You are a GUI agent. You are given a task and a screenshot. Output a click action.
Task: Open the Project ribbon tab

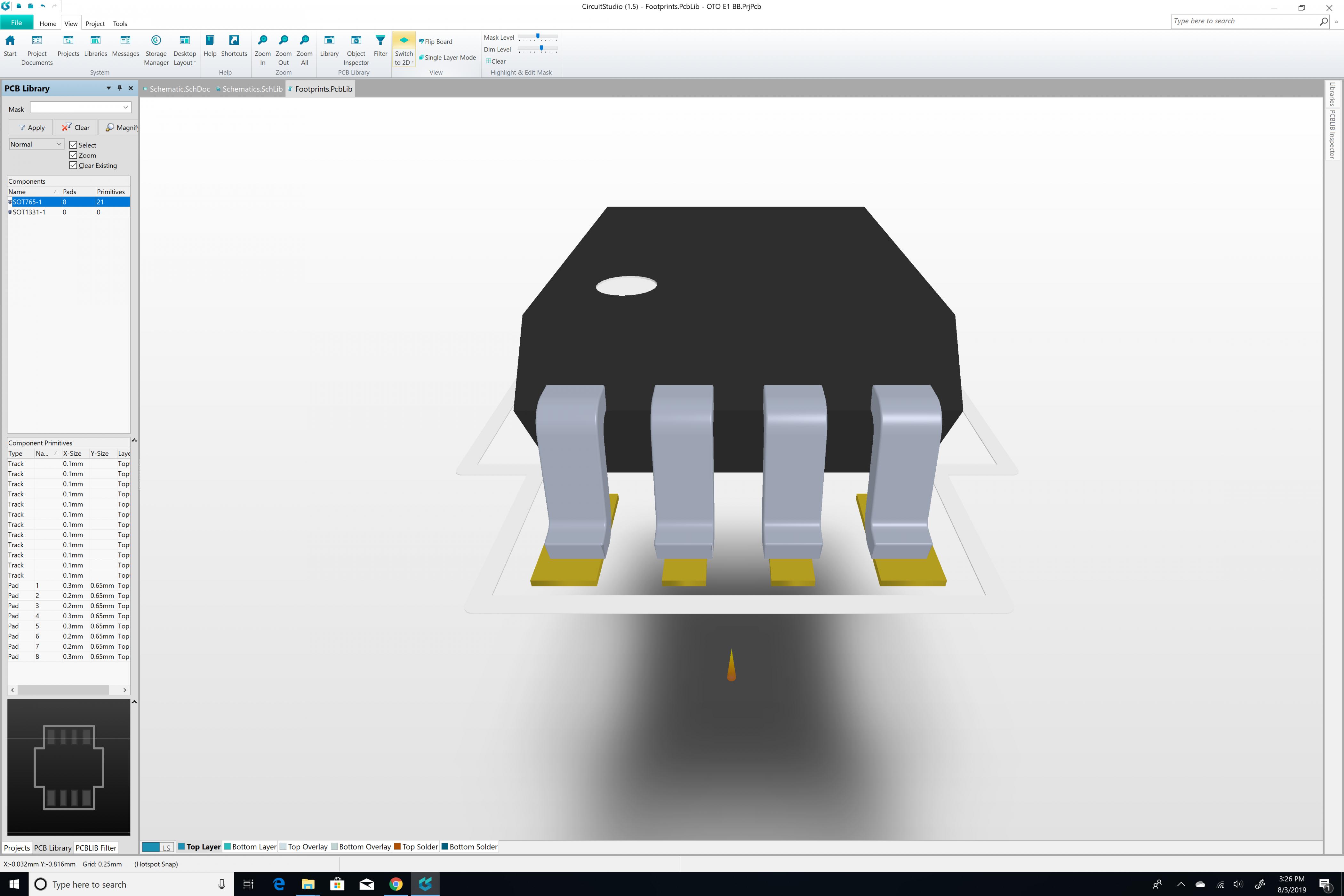click(x=95, y=23)
